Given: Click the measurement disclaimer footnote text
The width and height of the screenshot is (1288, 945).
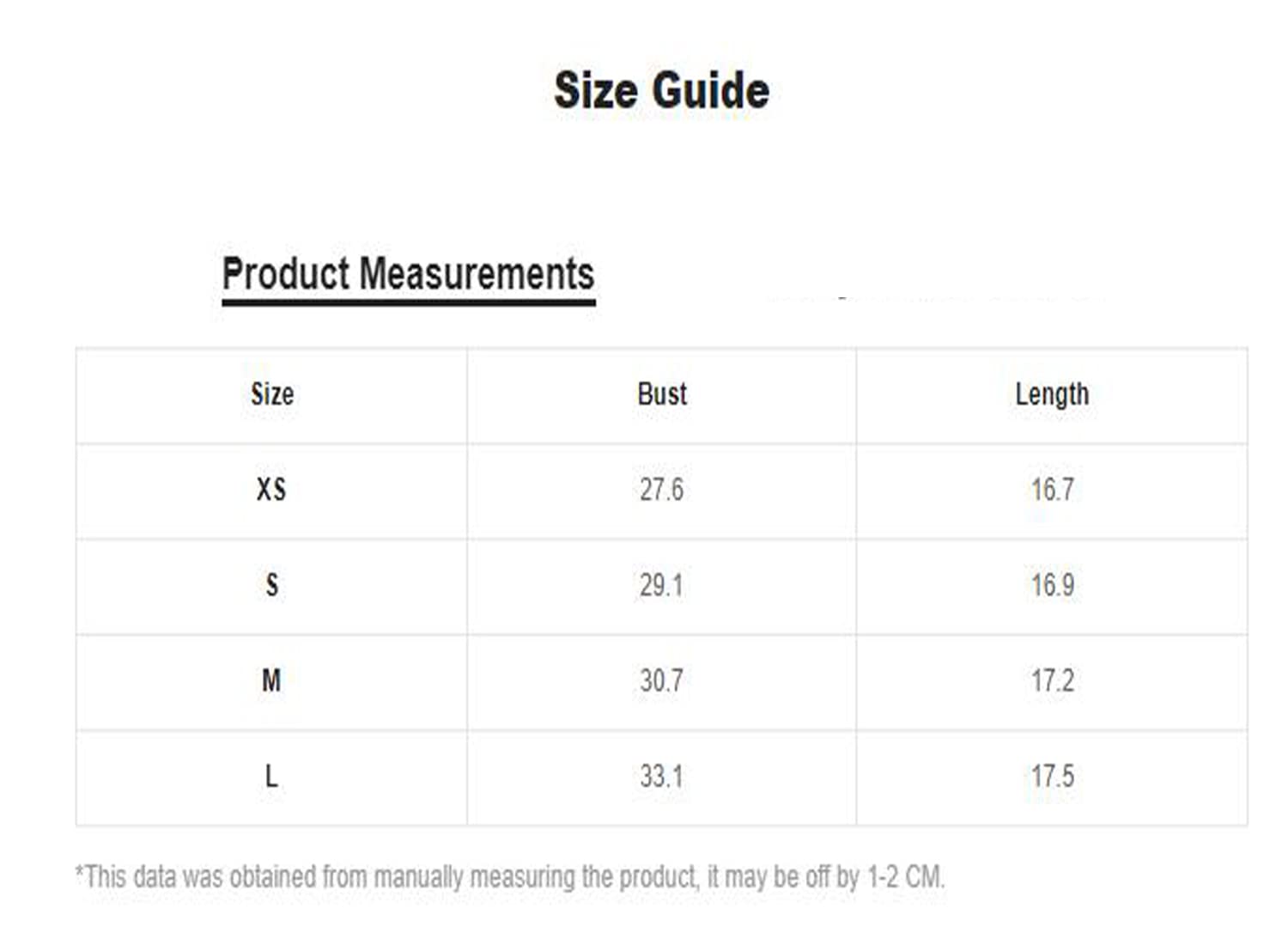Looking at the screenshot, I should click(x=510, y=877).
